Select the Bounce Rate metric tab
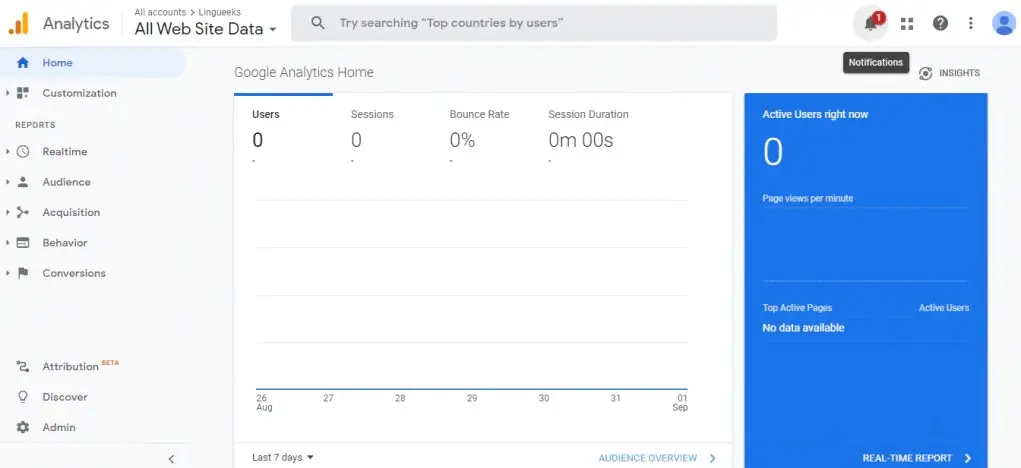Viewport: 1021px width, 468px height. pos(479,128)
